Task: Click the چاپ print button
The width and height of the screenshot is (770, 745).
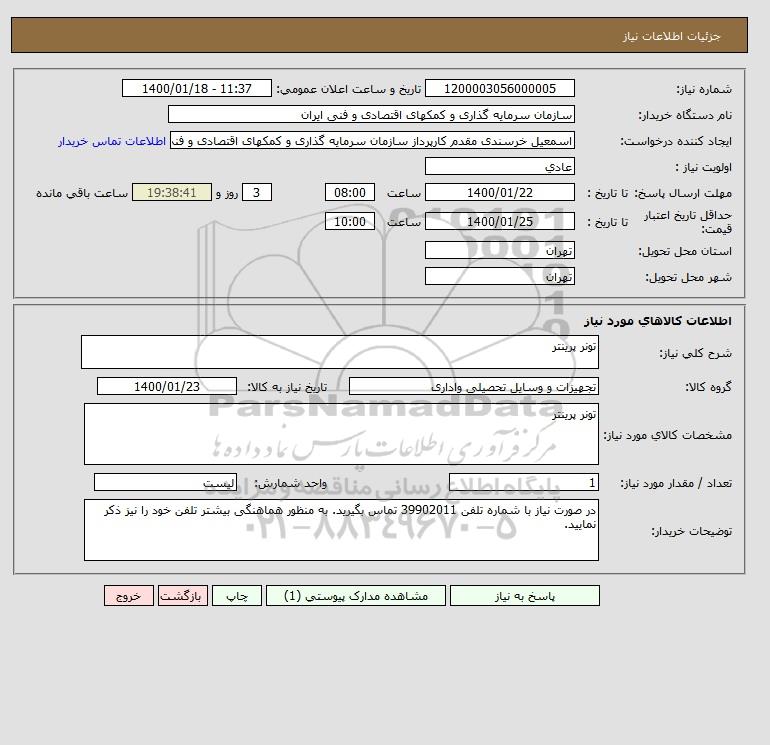Action: pos(237,595)
